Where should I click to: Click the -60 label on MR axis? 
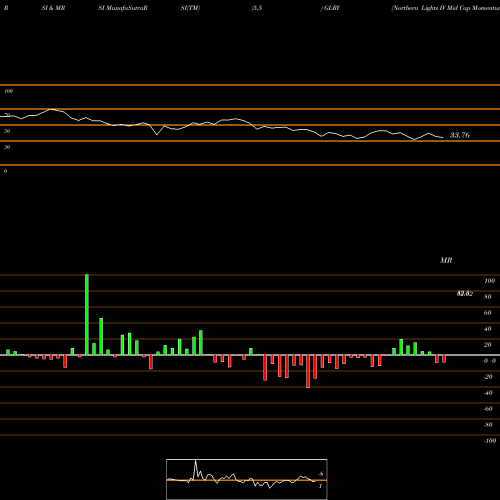click(x=488, y=409)
